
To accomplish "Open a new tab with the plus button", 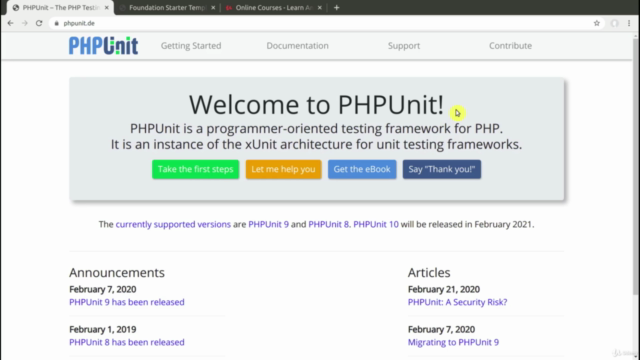I will [336, 7].
